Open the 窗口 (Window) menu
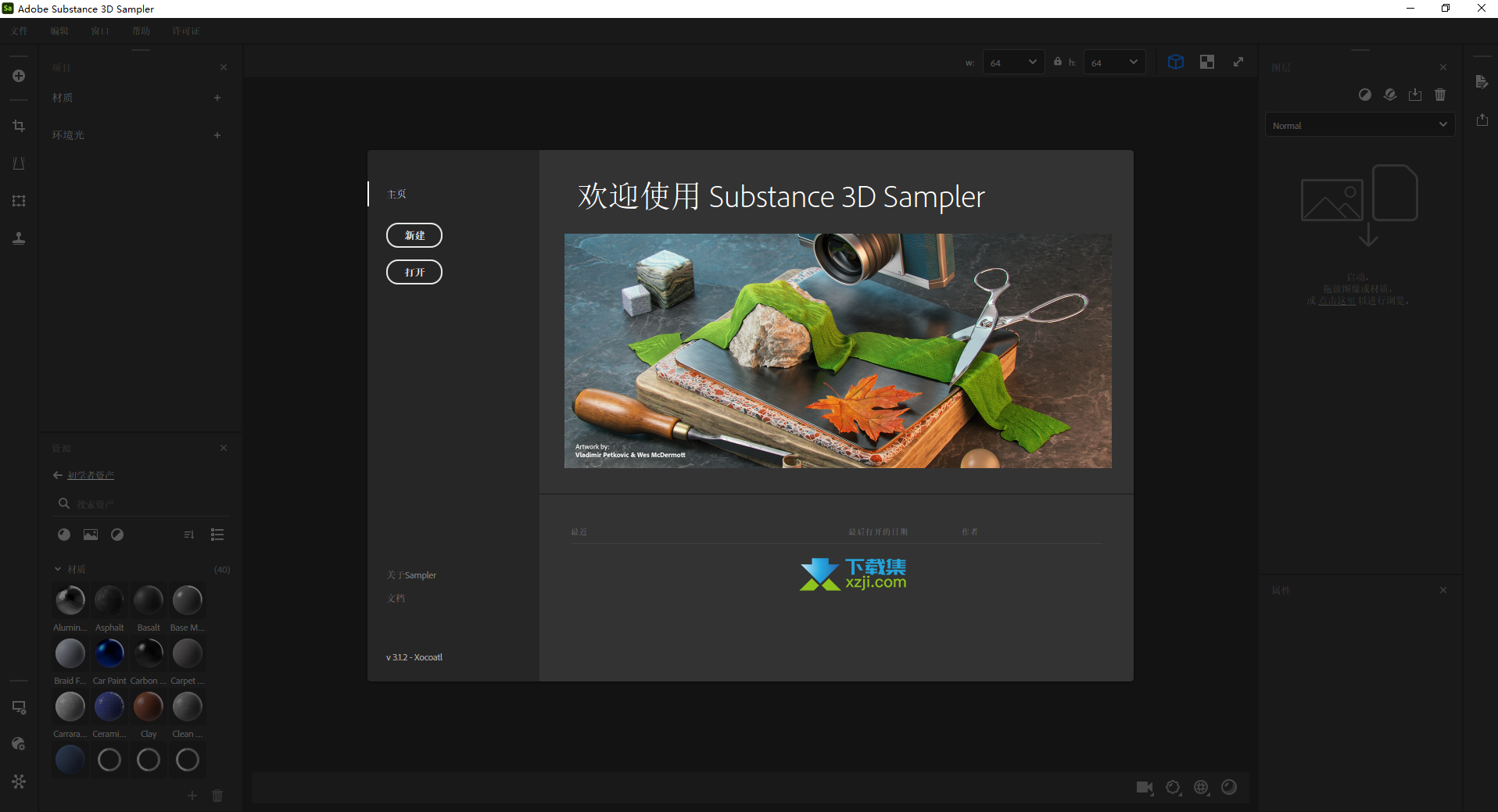 coord(100,31)
